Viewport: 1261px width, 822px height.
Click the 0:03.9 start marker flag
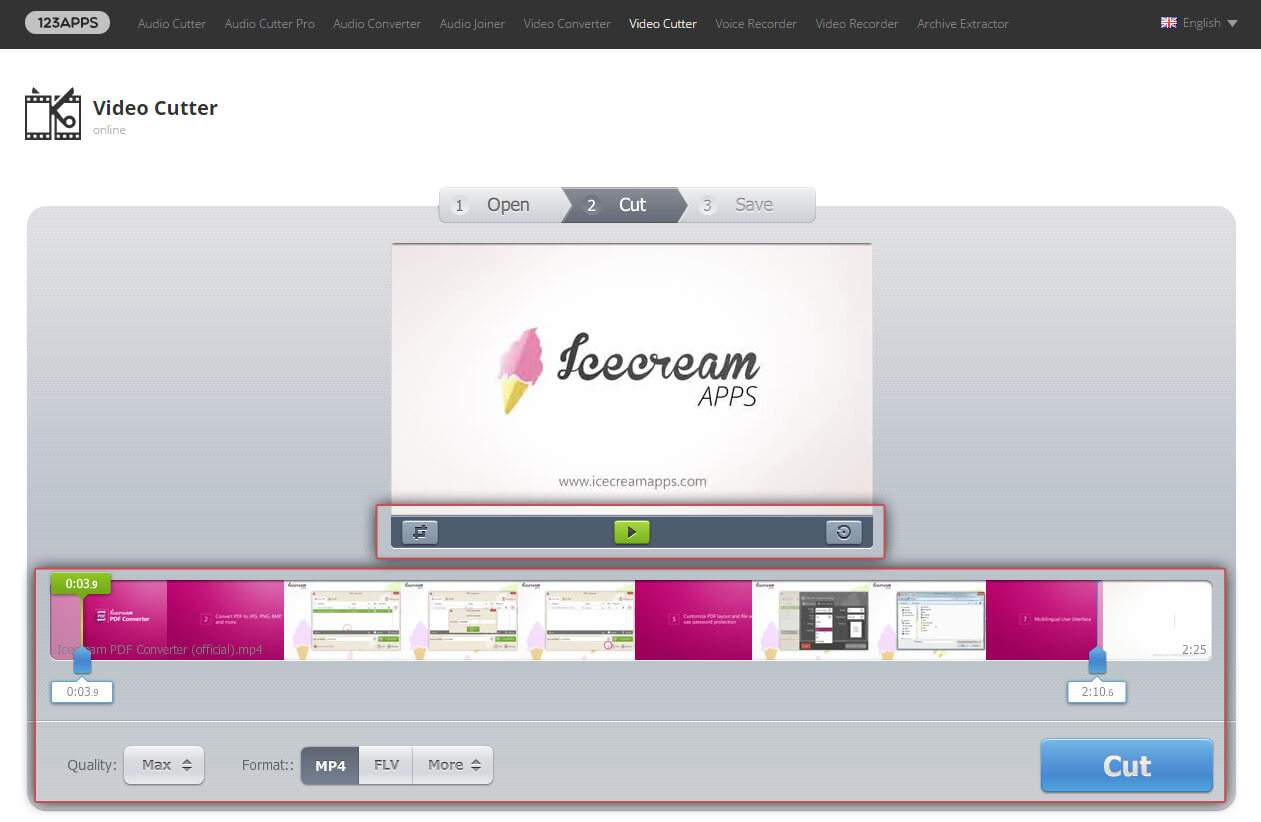(80, 583)
